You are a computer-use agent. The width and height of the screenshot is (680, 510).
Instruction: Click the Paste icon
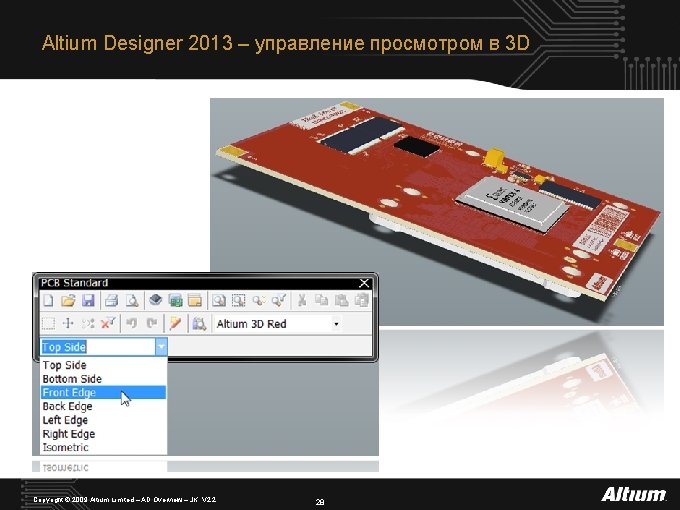click(x=342, y=300)
